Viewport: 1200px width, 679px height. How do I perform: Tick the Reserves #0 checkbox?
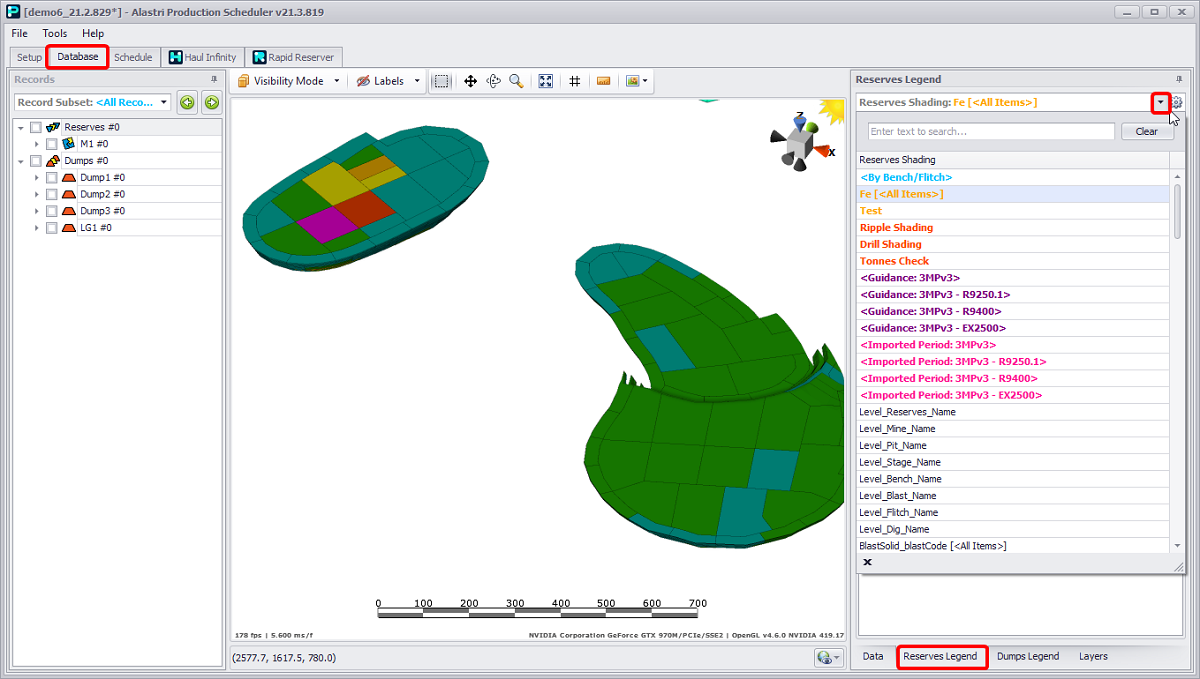(36, 127)
